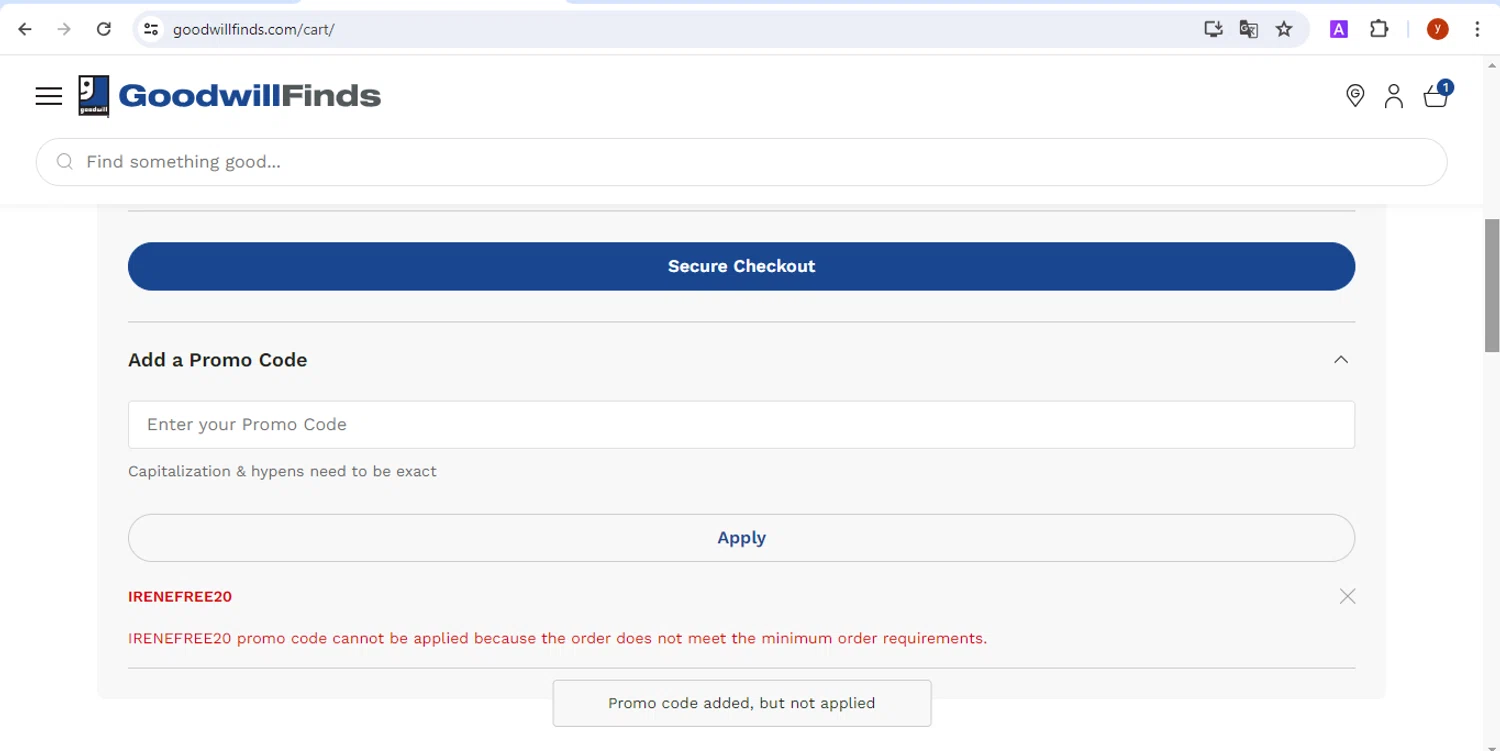Click the Secure Checkout button

point(741,266)
